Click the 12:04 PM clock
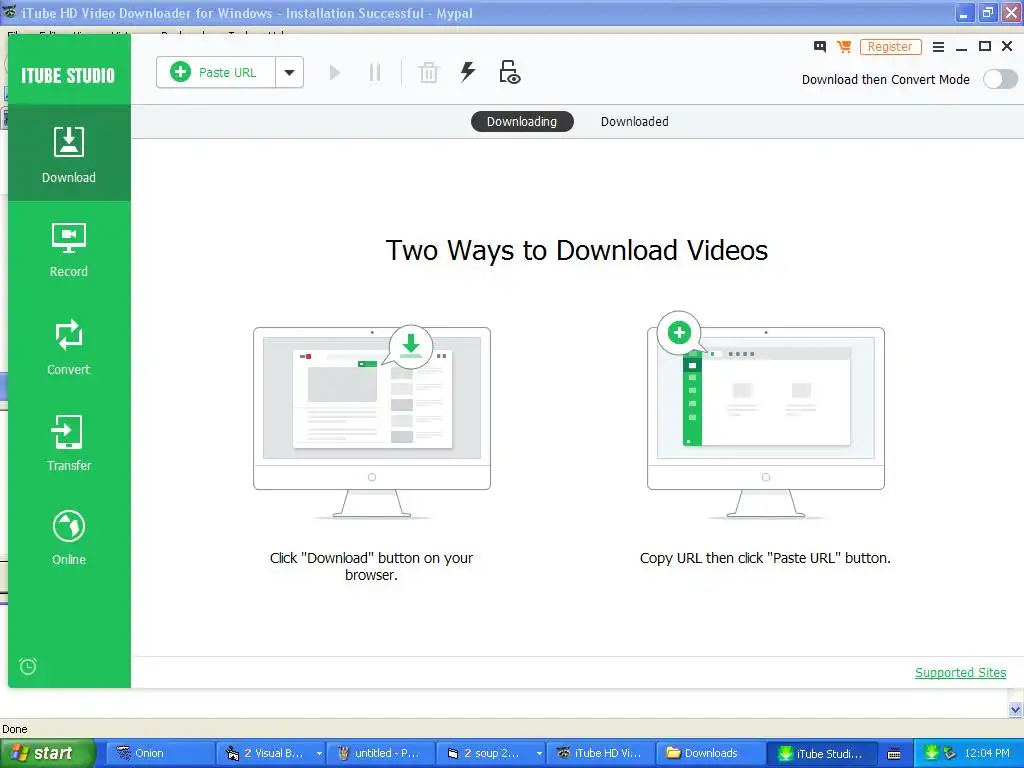This screenshot has width=1024, height=768. click(x=986, y=754)
